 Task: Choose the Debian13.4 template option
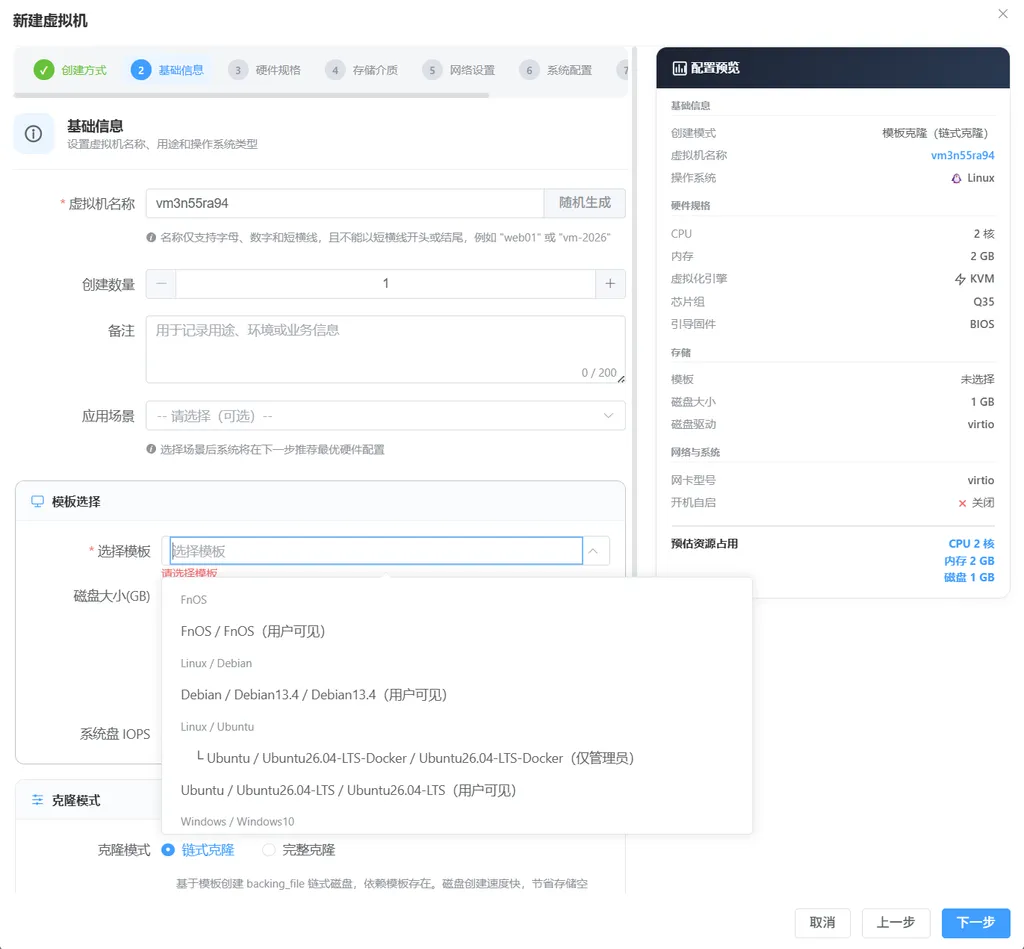313,695
